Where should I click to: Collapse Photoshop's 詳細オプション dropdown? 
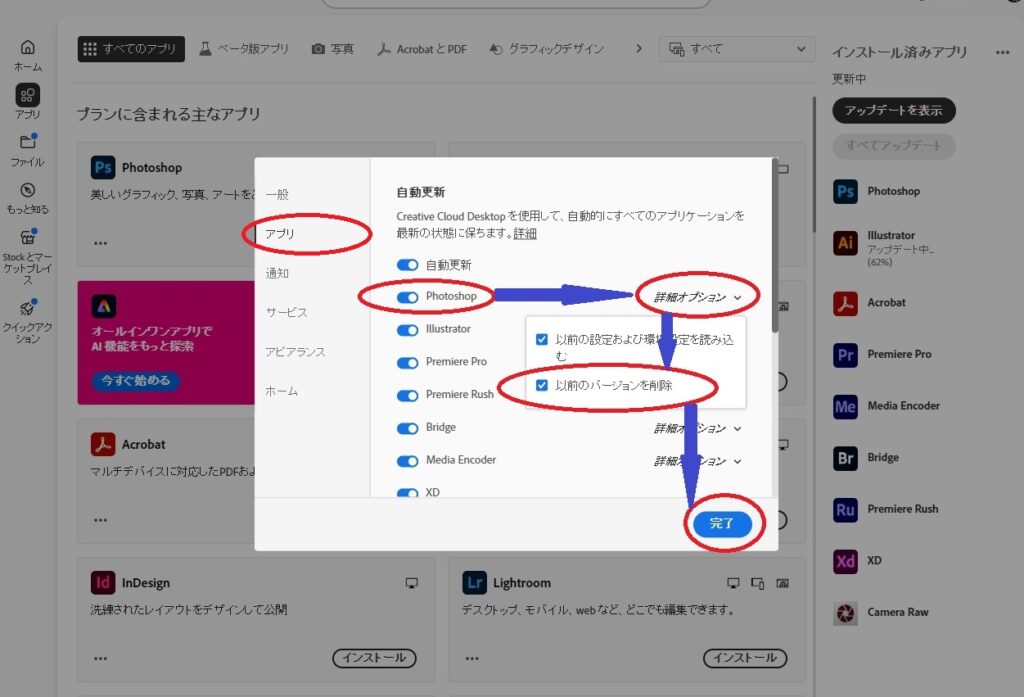click(x=697, y=297)
